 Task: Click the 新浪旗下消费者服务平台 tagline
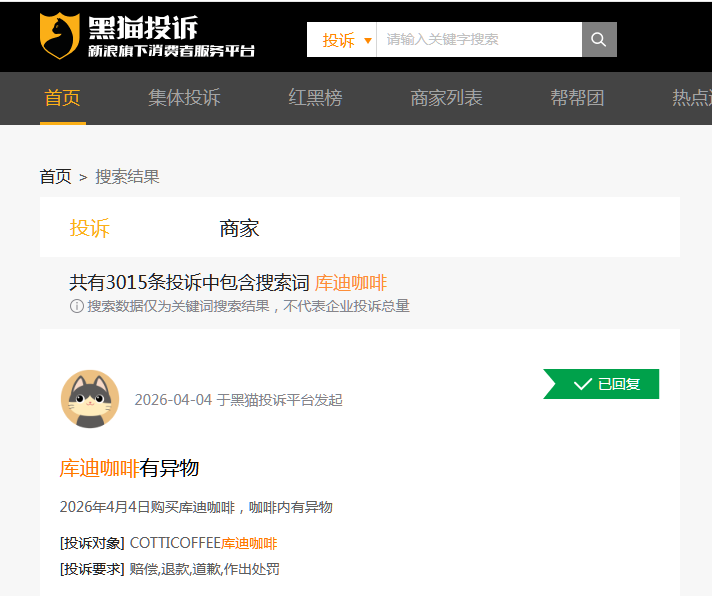point(171,51)
